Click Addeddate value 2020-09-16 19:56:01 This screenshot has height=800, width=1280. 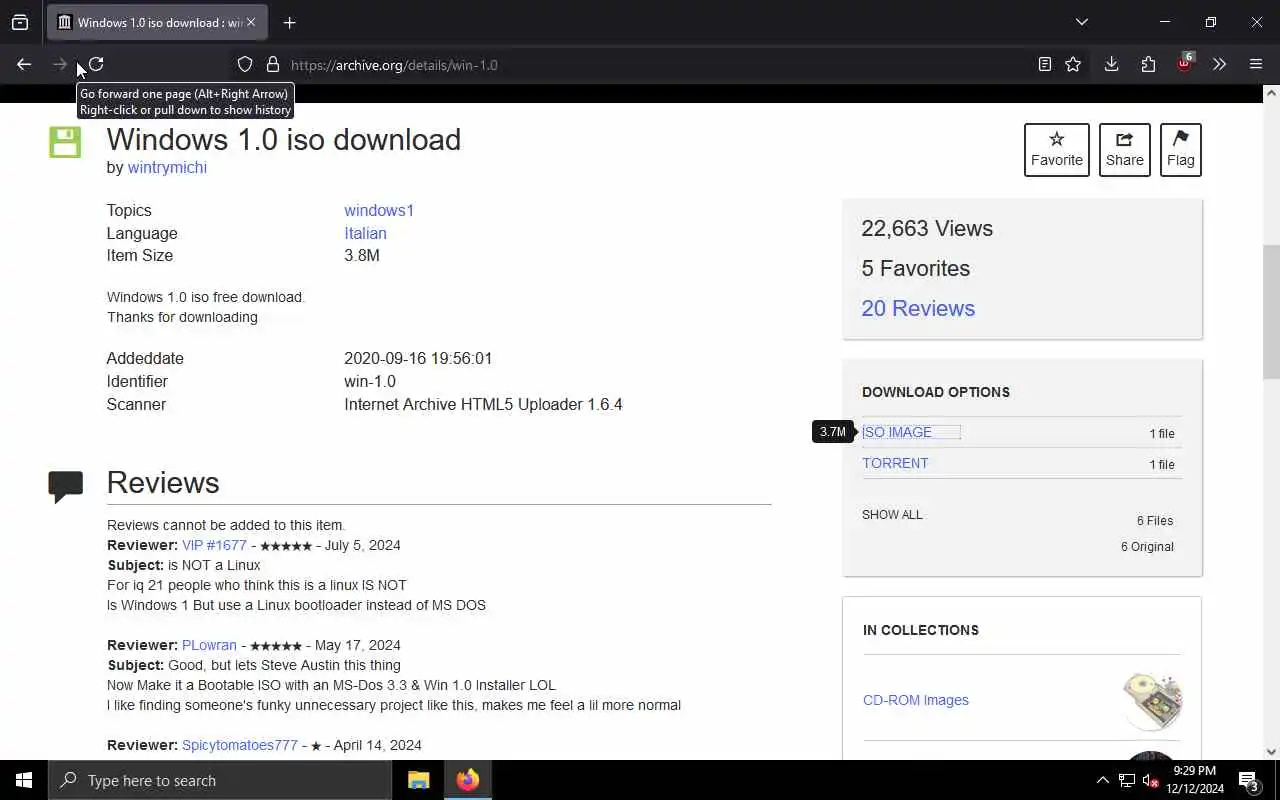[418, 359]
